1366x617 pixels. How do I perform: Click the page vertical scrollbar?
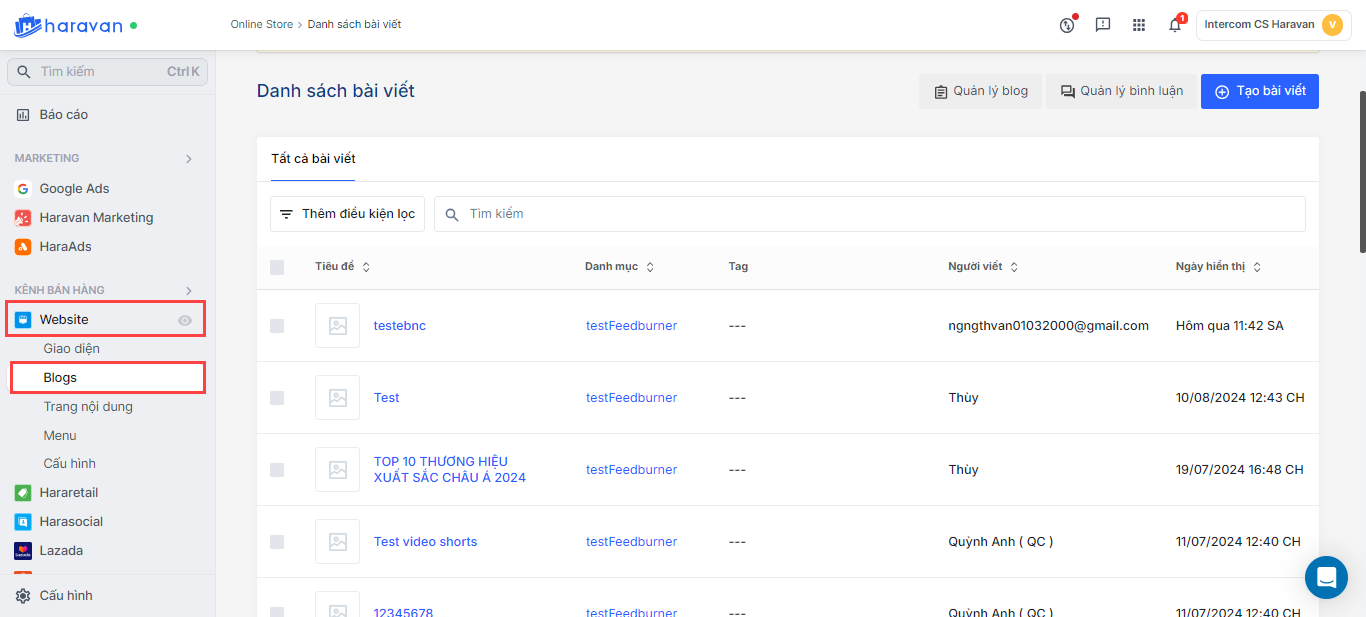click(1361, 170)
